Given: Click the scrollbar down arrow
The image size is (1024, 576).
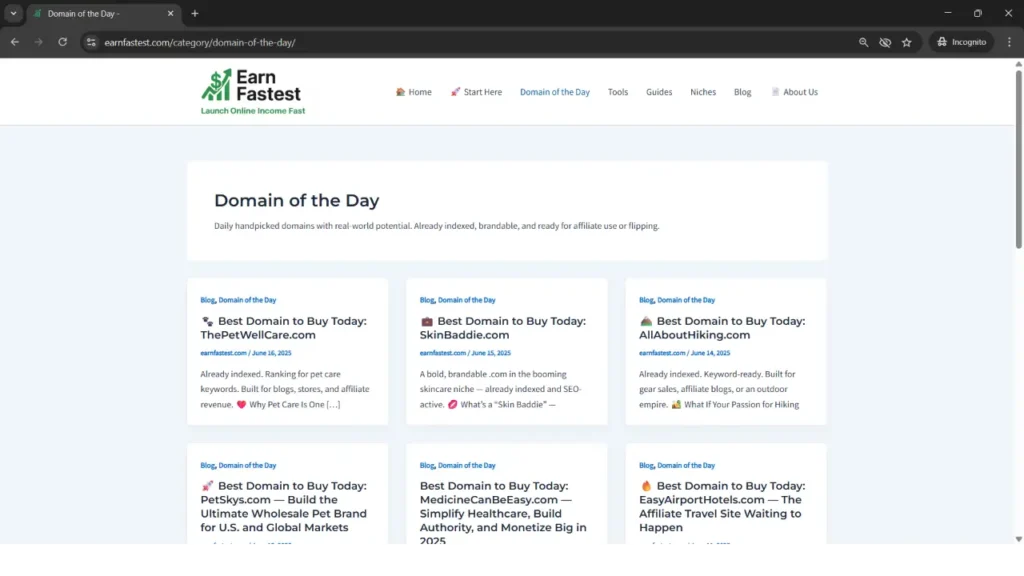Looking at the screenshot, I should tap(1018, 539).
